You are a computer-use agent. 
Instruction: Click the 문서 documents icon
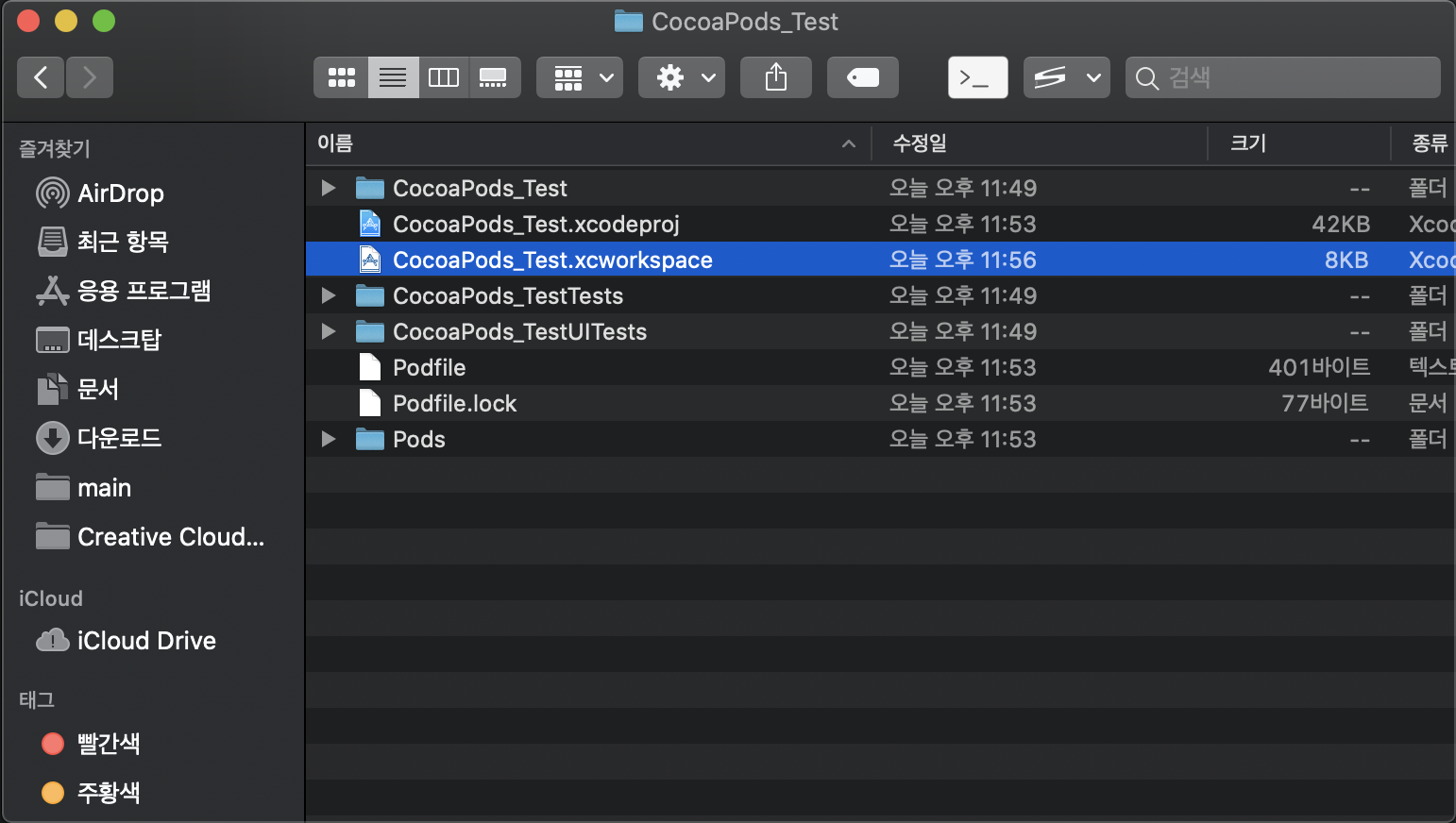(x=52, y=389)
